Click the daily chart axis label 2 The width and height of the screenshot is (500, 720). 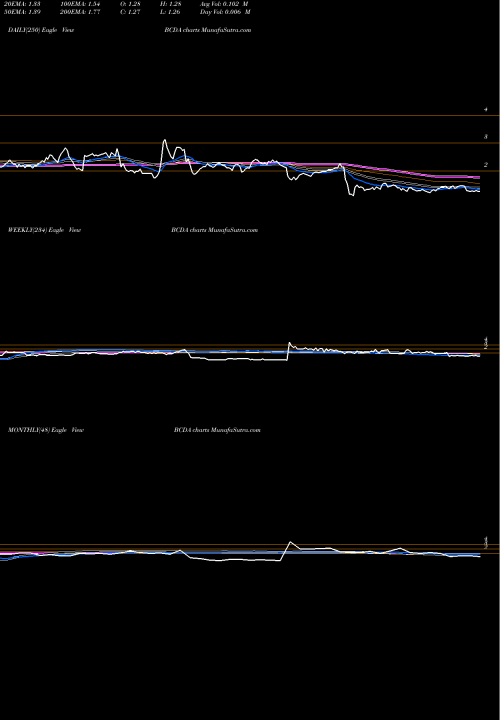click(486, 164)
